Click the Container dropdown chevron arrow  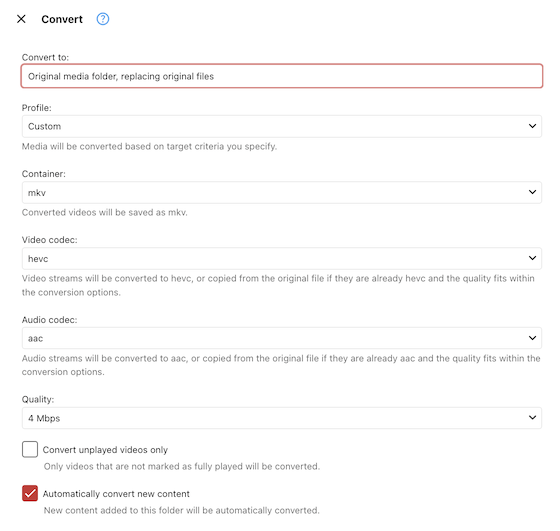pos(532,192)
